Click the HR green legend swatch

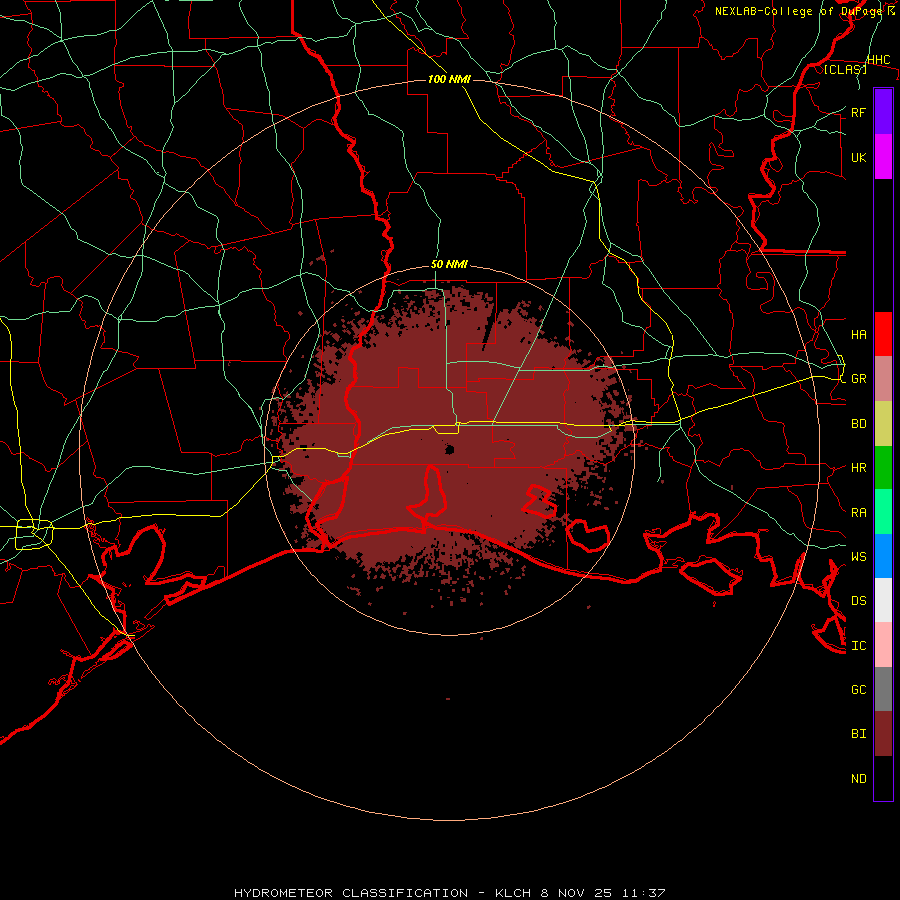pos(883,468)
